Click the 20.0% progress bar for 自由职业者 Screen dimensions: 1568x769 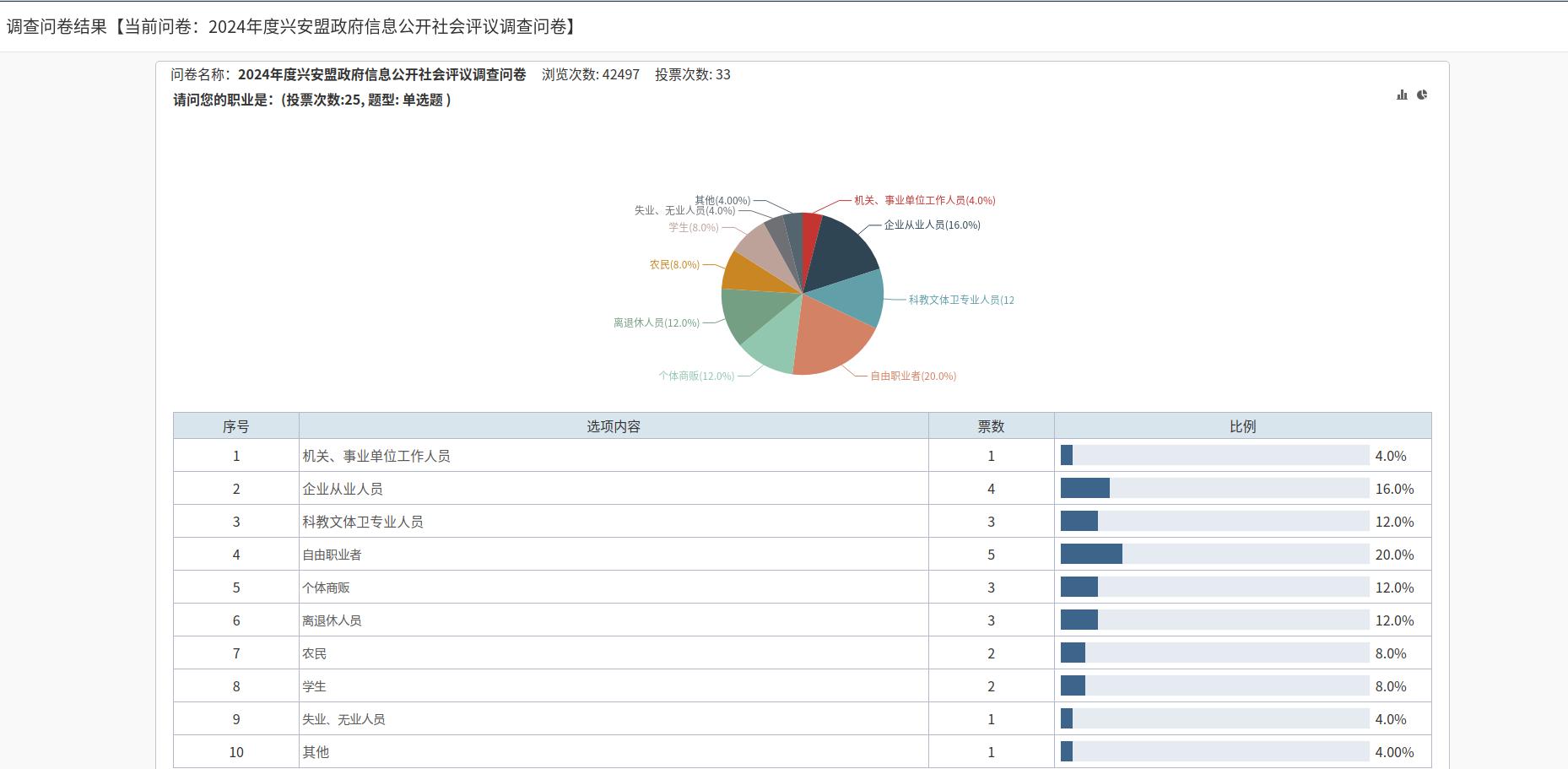click(1214, 555)
